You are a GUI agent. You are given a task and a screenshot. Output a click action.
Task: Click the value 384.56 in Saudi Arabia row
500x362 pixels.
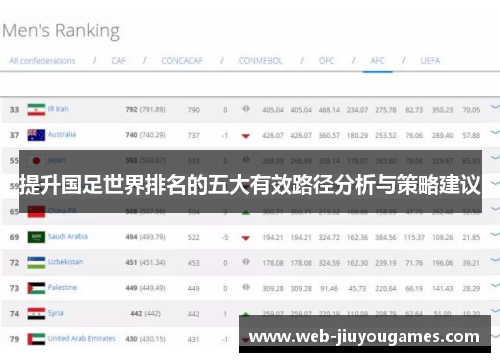[386, 237]
